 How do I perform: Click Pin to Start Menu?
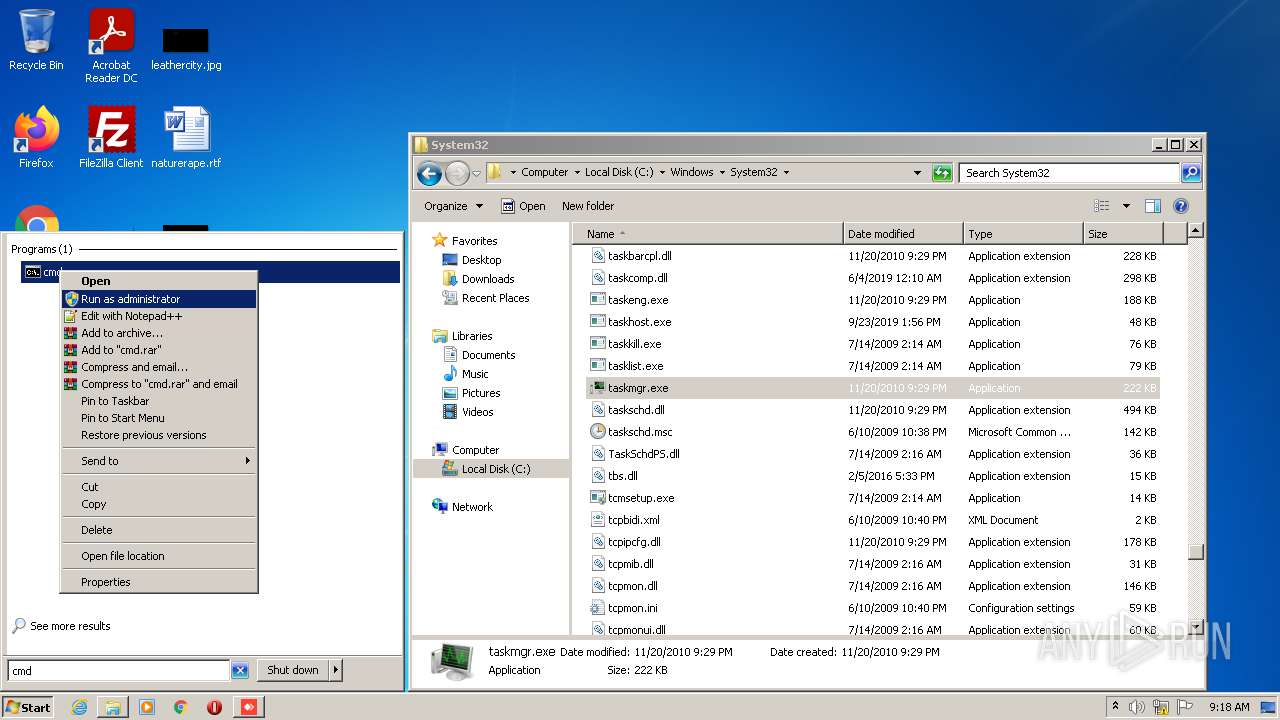[158, 418]
